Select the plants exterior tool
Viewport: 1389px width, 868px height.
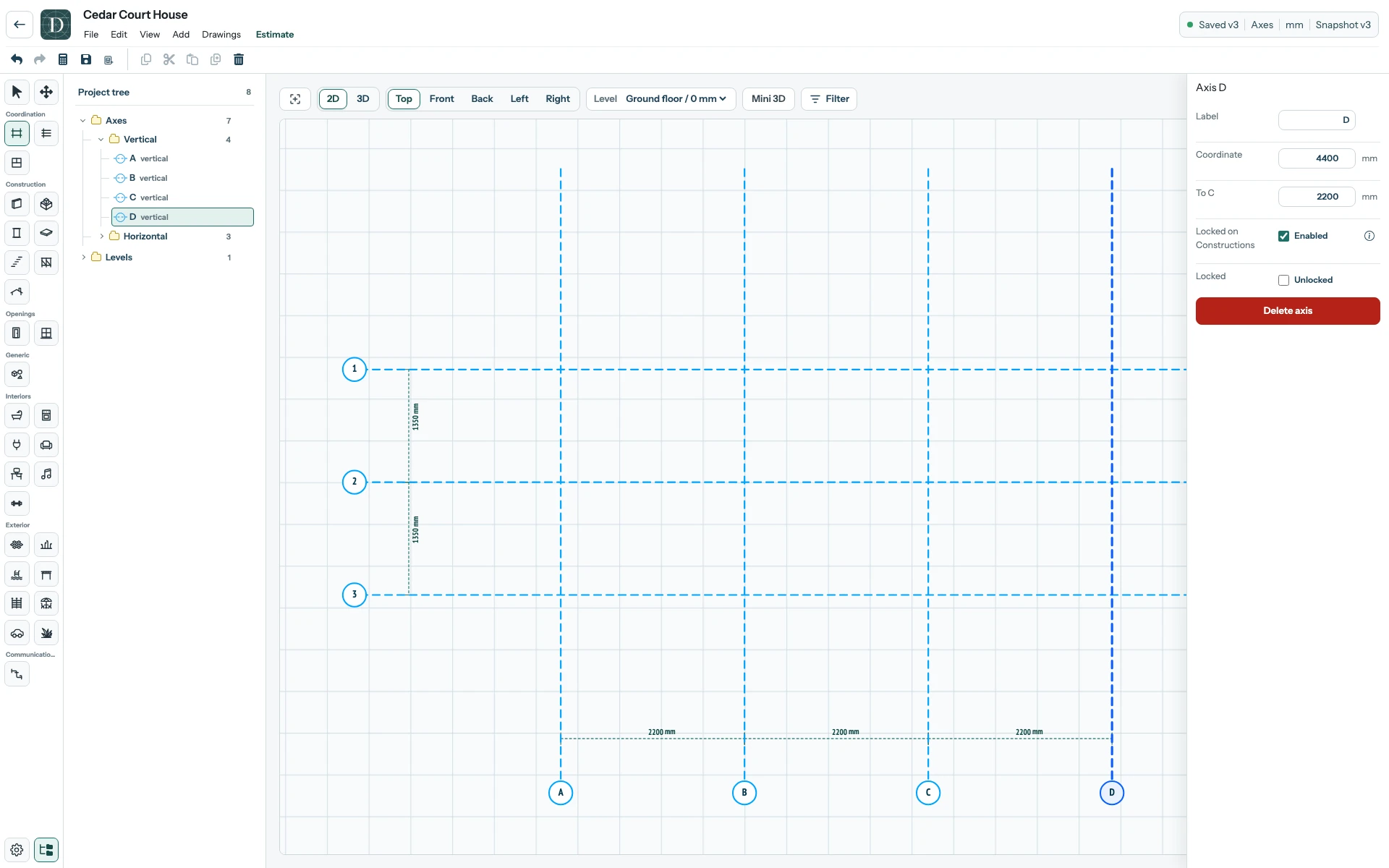(46, 633)
